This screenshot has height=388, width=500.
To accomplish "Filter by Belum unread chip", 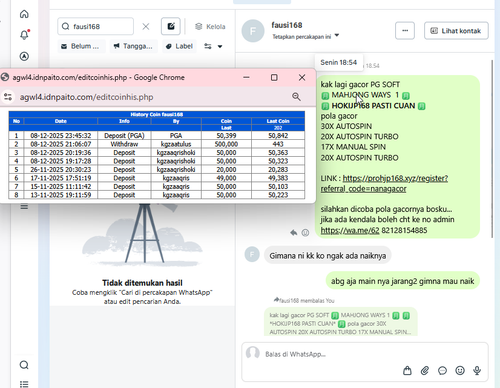I will tap(82, 46).
